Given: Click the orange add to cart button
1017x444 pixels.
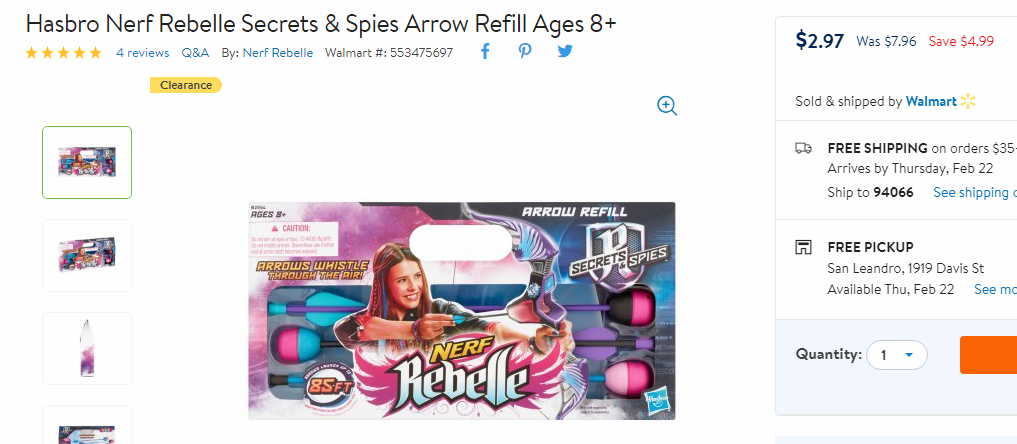Looking at the screenshot, I should click(988, 355).
